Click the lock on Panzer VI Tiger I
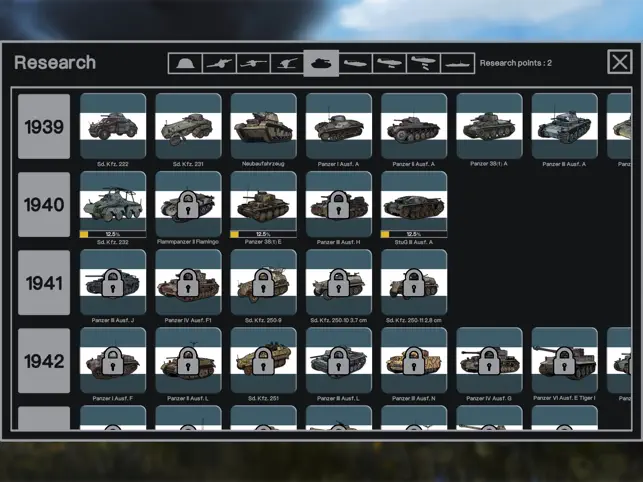Screen dimensions: 643x482 pyautogui.click(x=564, y=361)
